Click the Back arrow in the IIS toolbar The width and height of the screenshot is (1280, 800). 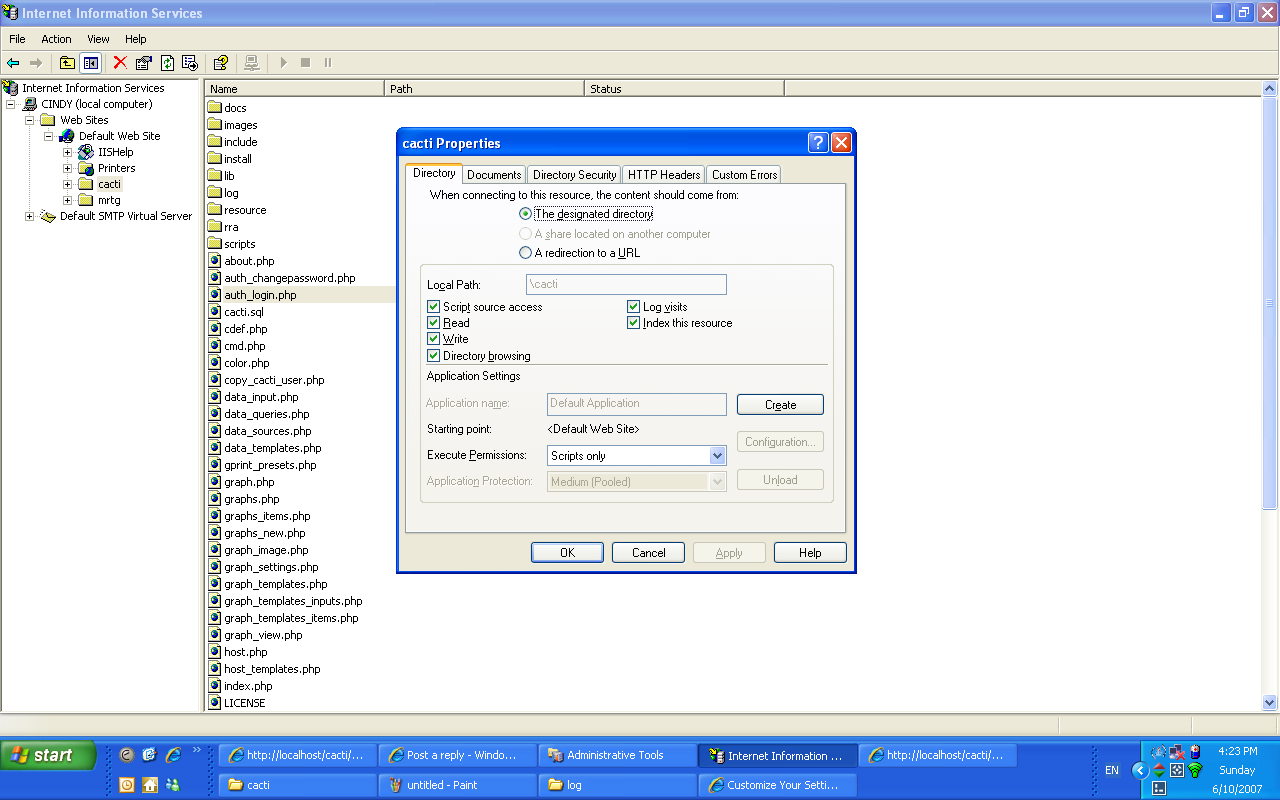[x=13, y=63]
